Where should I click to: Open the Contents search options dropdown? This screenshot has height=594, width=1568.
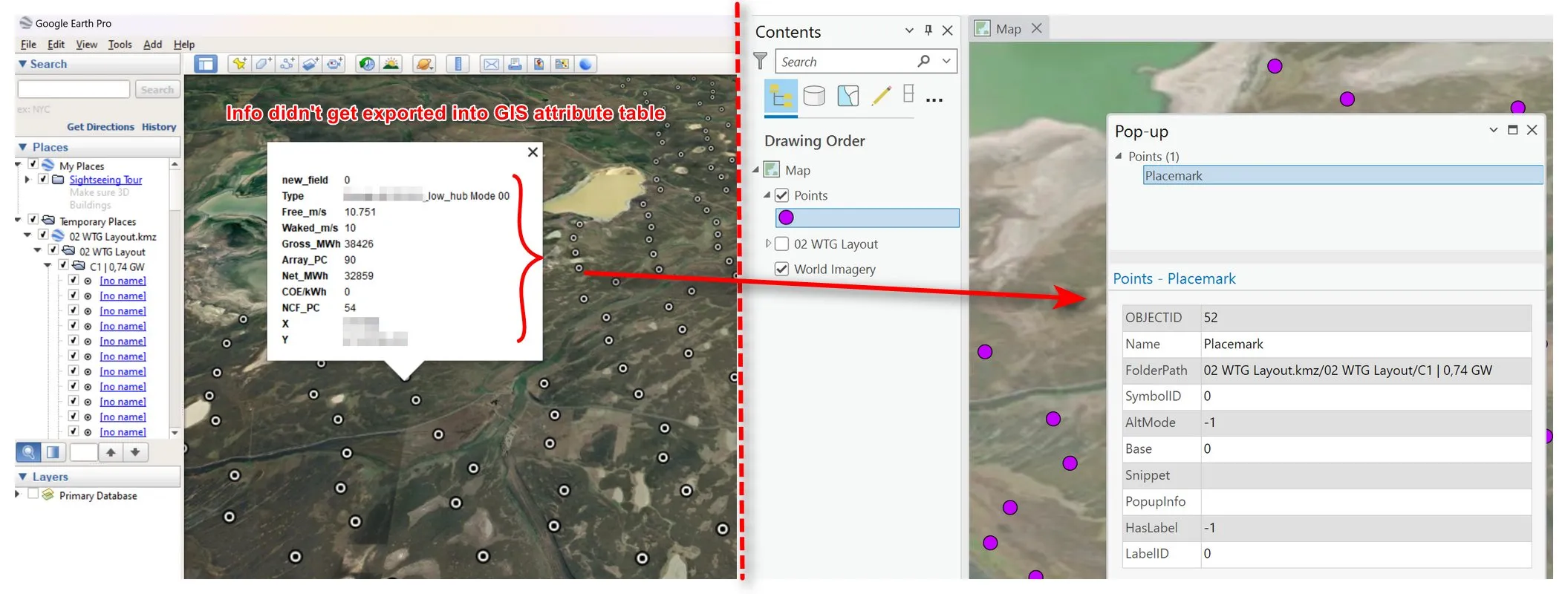click(x=946, y=61)
